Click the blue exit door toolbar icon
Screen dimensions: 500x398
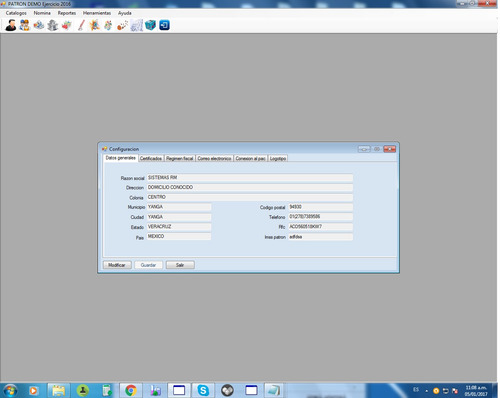[164, 25]
